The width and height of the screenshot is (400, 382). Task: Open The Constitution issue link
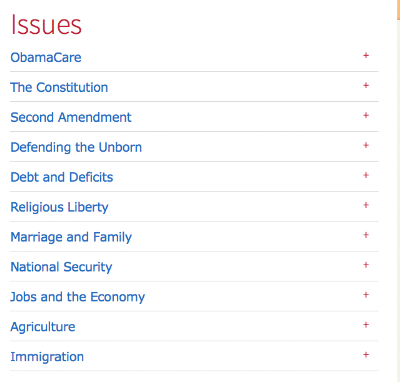[59, 87]
